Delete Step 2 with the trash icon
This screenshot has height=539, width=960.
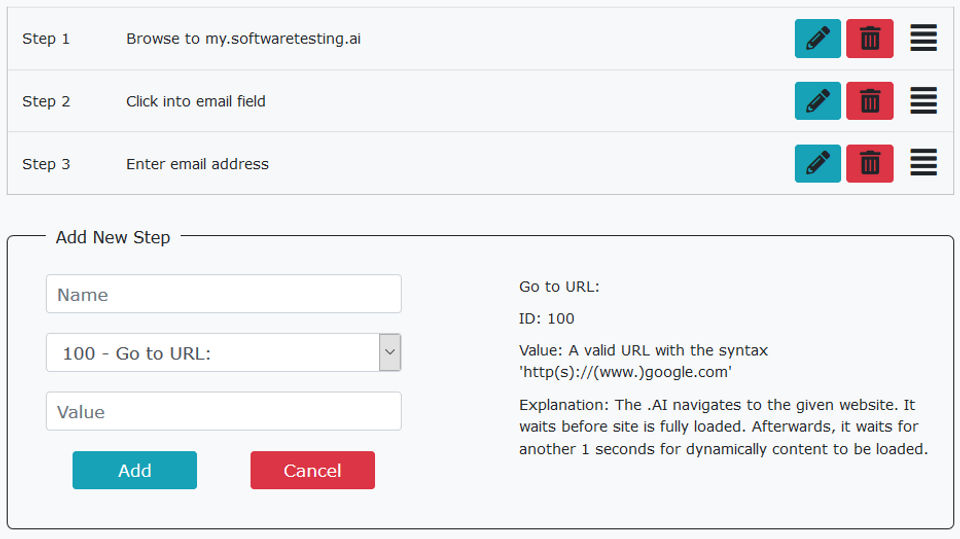[869, 101]
